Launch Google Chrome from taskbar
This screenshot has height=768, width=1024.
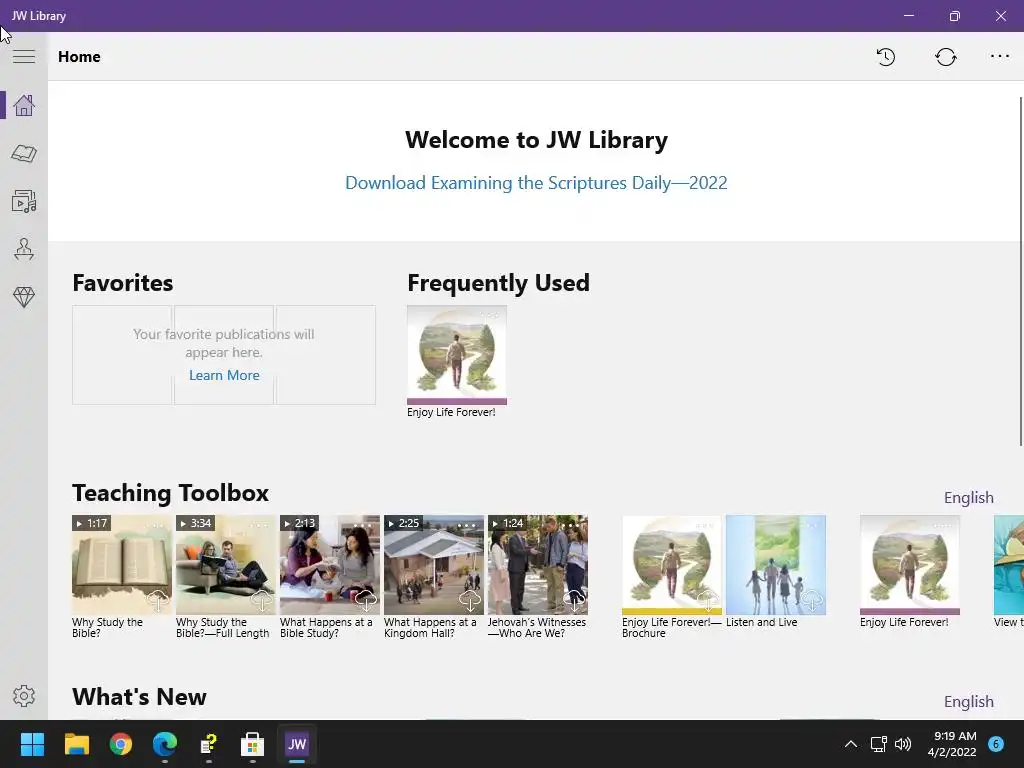coord(121,744)
